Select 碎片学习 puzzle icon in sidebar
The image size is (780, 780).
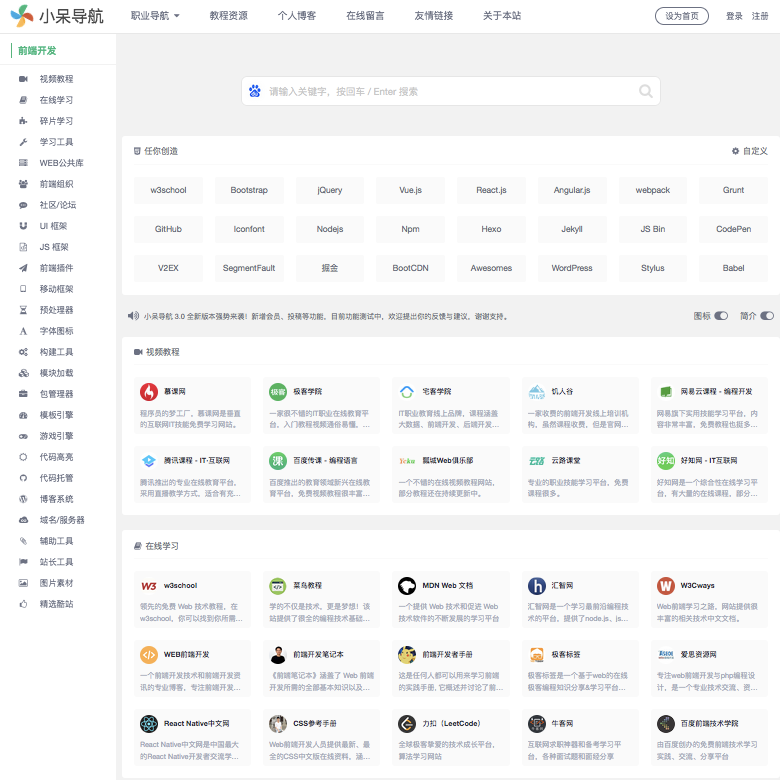pyautogui.click(x=23, y=121)
